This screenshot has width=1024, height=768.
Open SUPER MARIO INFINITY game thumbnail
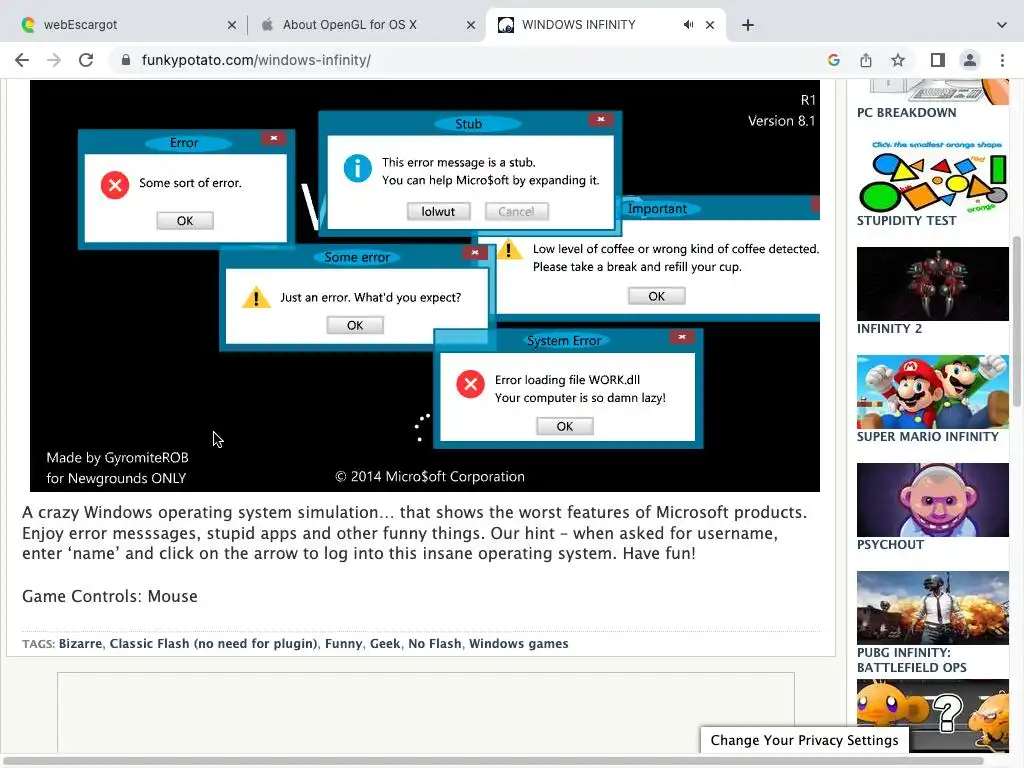pyautogui.click(x=933, y=392)
